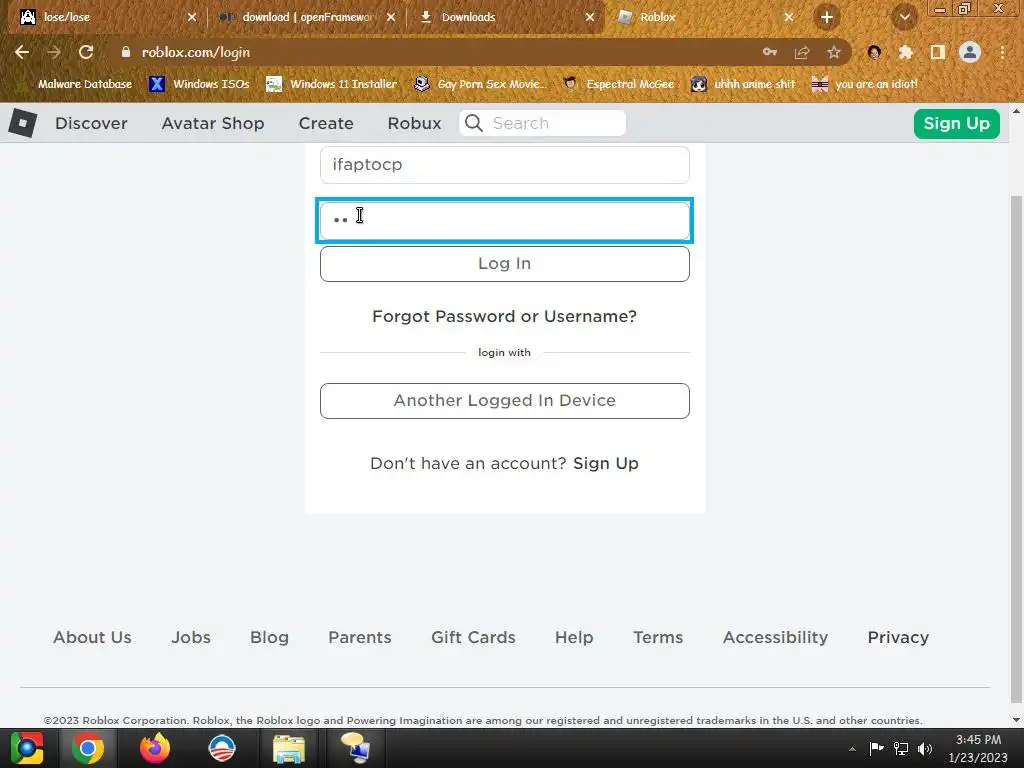Click the volume speaker tray icon
1024x768 pixels.
pyautogui.click(x=925, y=748)
